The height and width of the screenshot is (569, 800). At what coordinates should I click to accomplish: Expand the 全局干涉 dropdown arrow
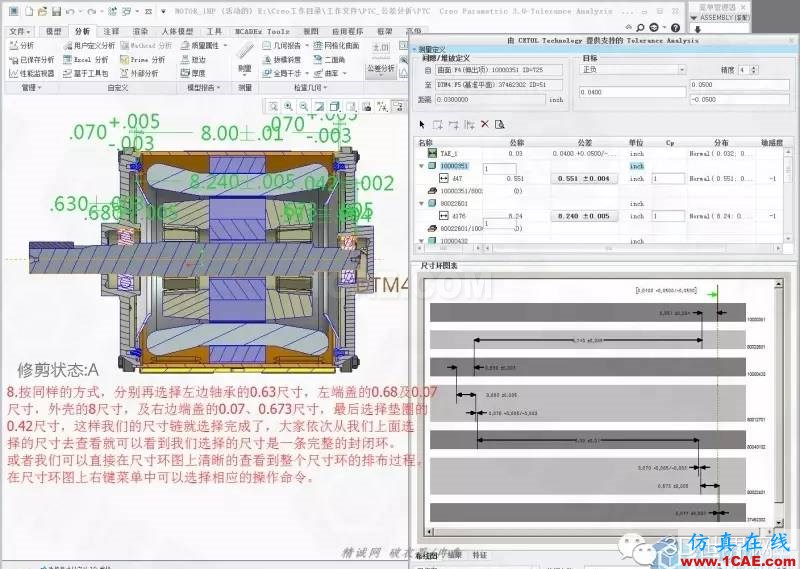coord(308,73)
